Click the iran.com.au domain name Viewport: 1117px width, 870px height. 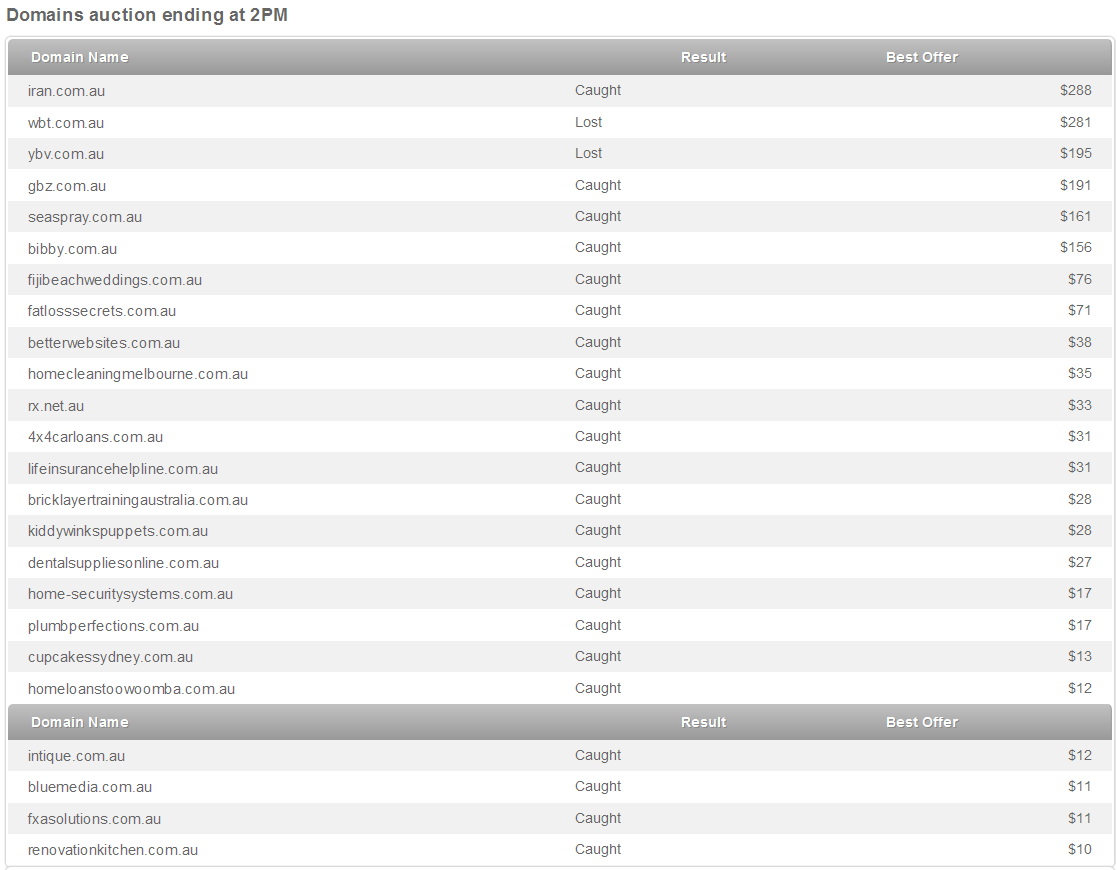[x=66, y=91]
